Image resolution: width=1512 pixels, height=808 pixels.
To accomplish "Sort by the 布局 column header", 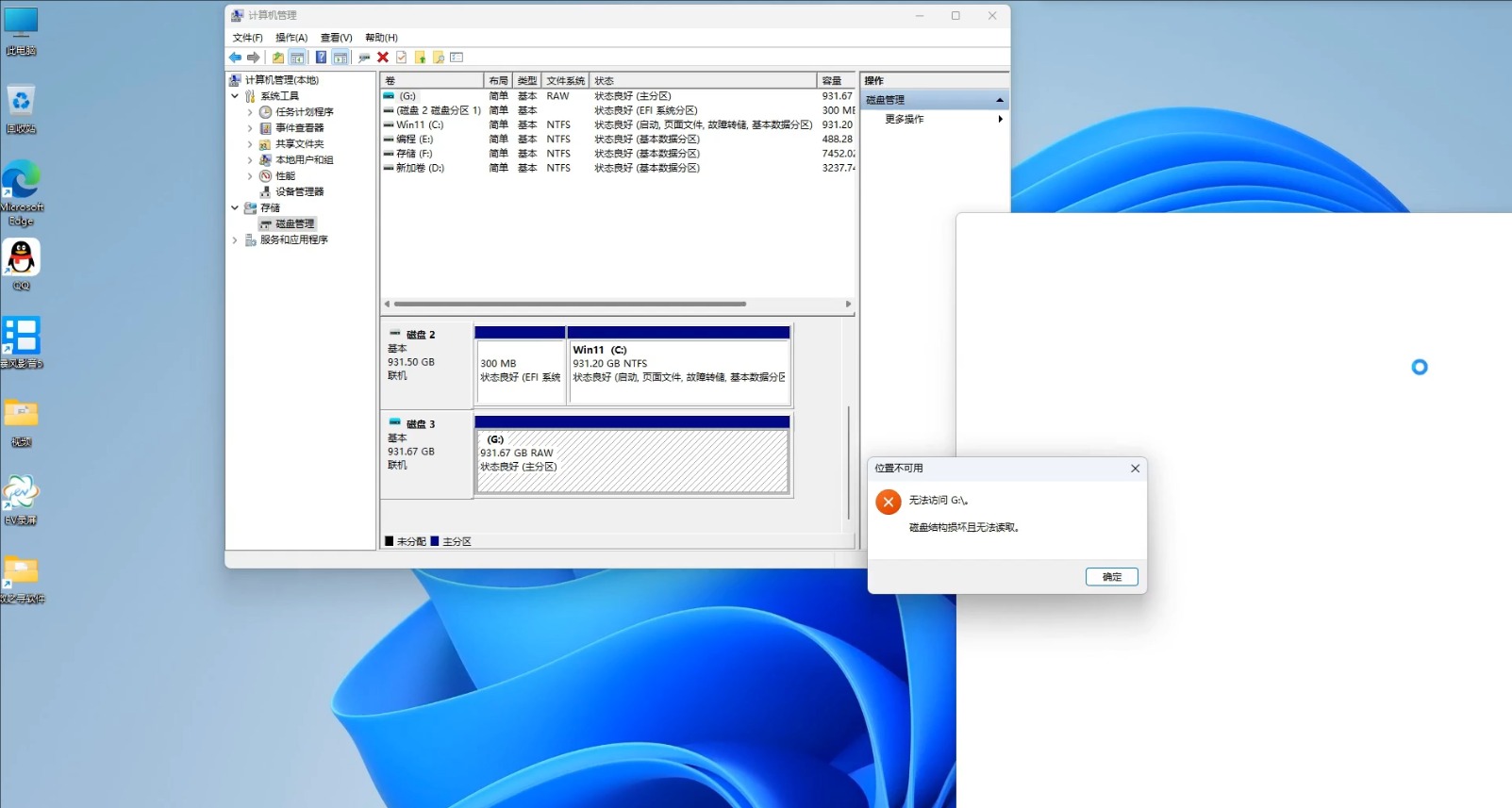I will click(498, 80).
